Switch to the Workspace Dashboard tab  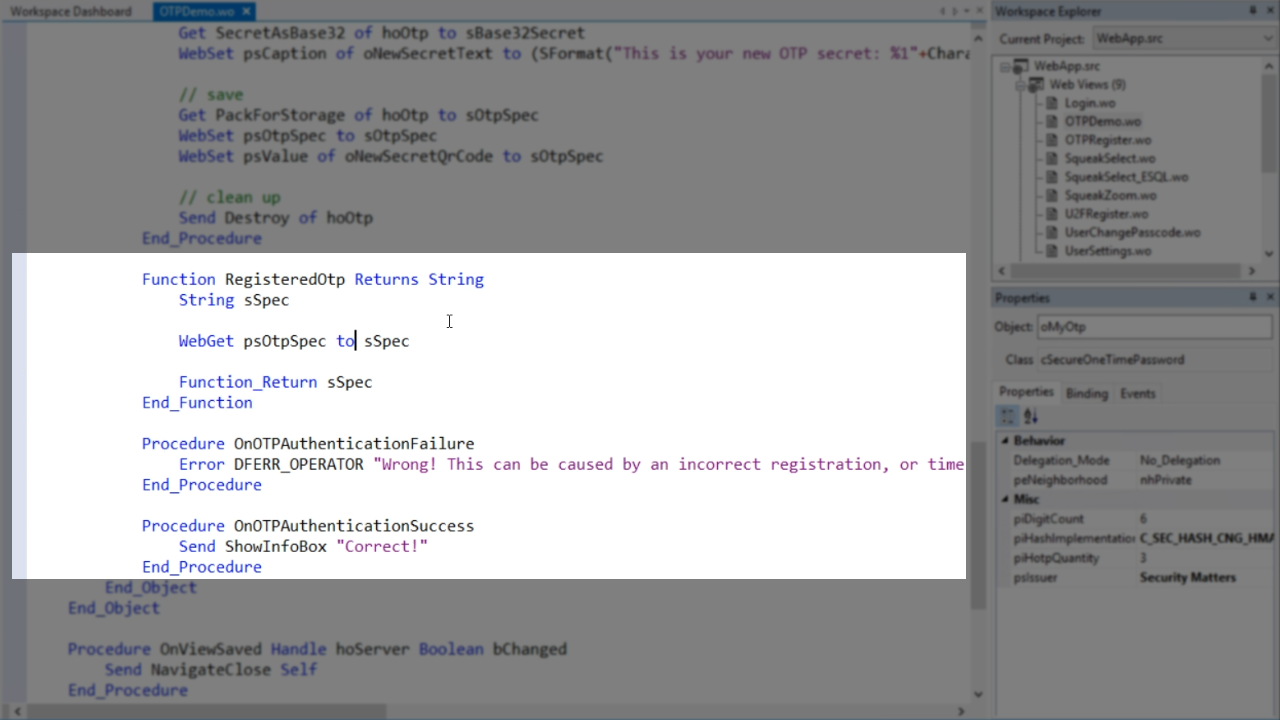point(71,12)
